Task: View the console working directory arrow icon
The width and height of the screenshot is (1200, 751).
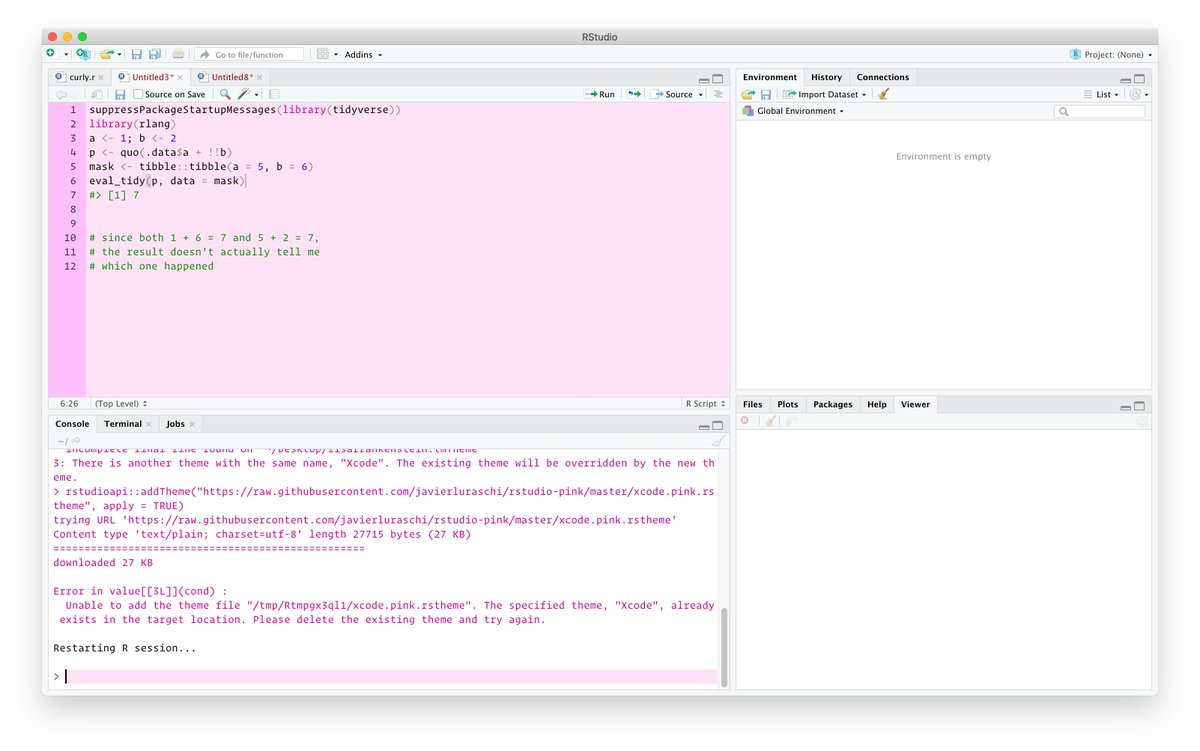Action: (77, 441)
